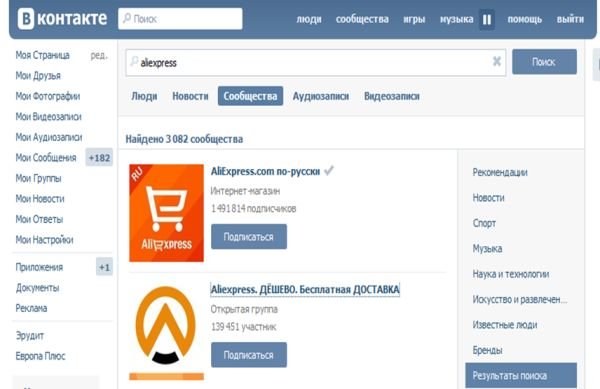Open Мои Друзья

[x=38, y=76]
